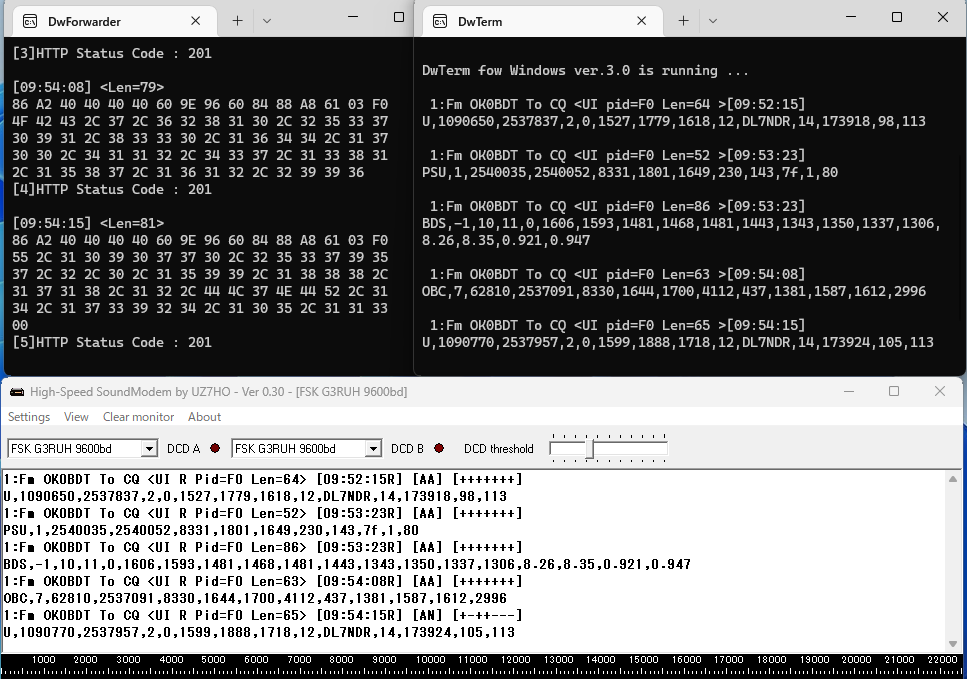
Task: Click the monitor scrollbar up arrow
Action: click(953, 479)
